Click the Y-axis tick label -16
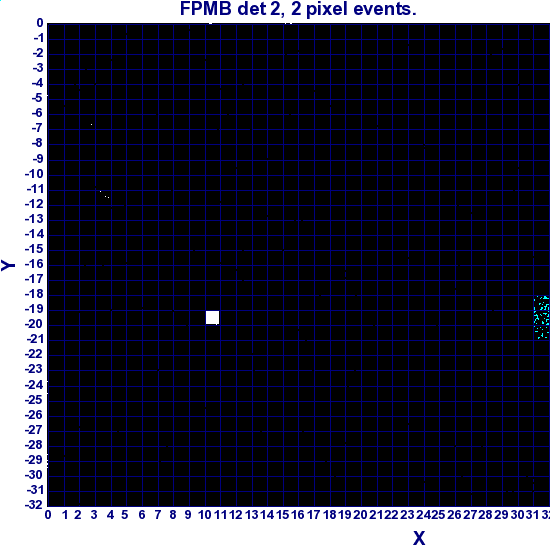 pos(34,264)
